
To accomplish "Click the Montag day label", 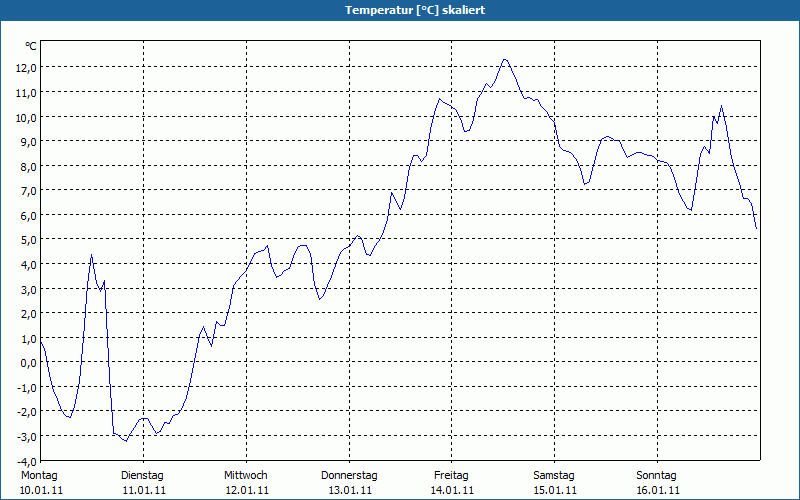I will coord(39,475).
